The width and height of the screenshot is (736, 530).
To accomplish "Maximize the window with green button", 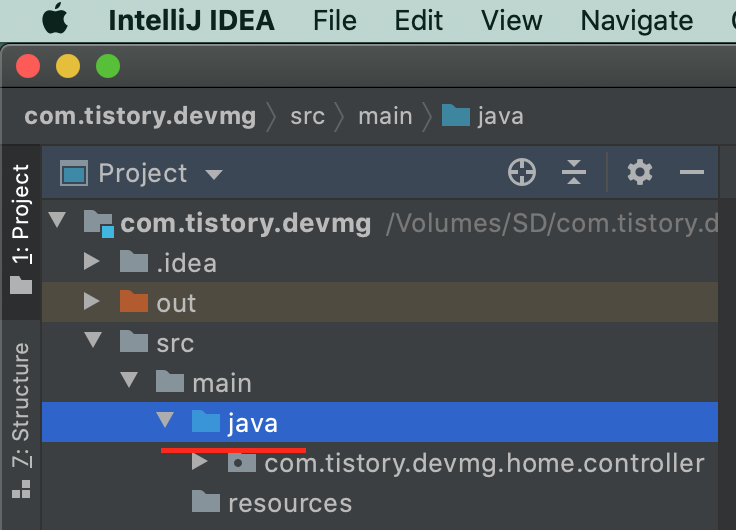I will [x=108, y=66].
